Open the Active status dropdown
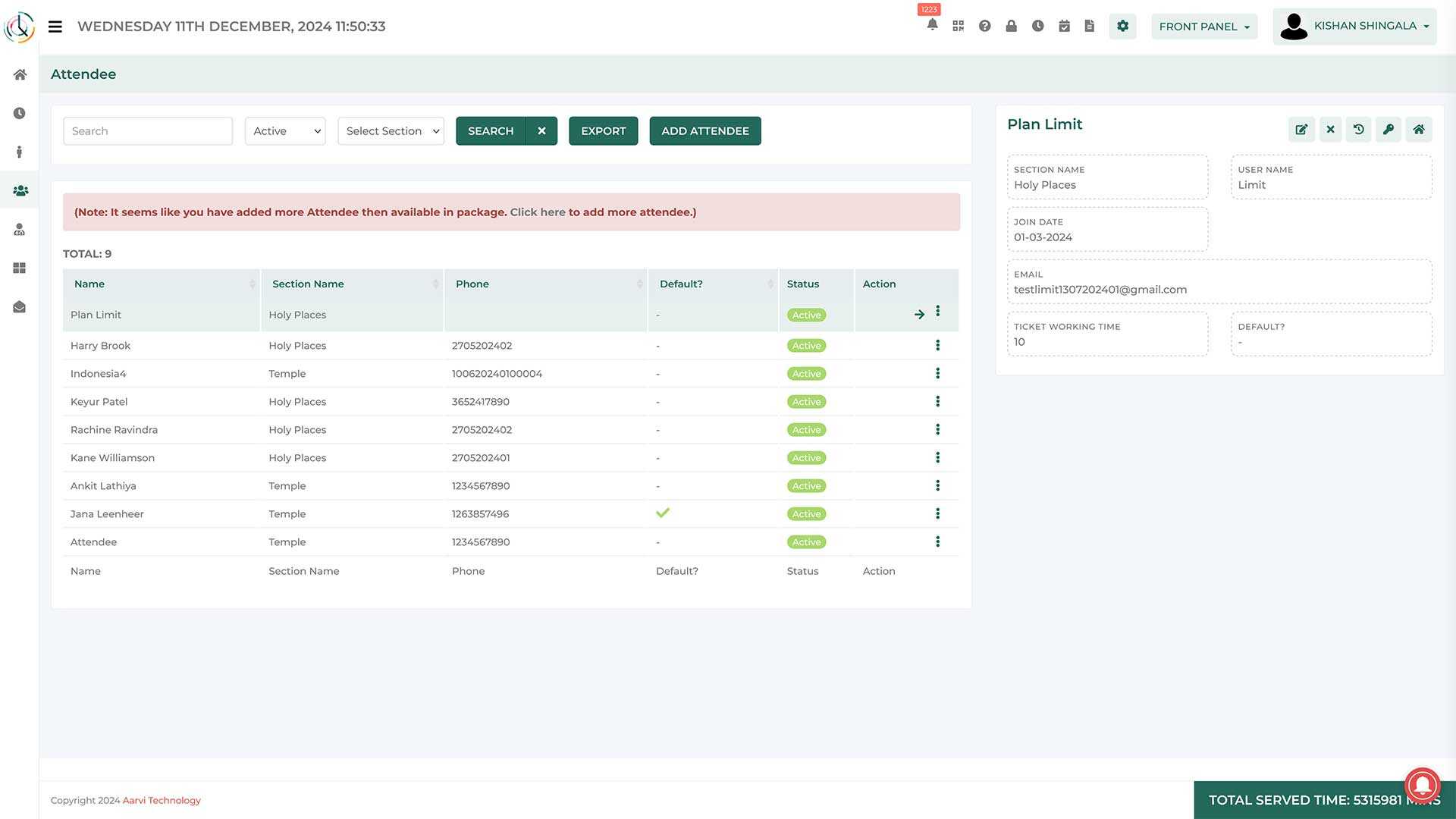This screenshot has height=819, width=1456. coord(285,131)
